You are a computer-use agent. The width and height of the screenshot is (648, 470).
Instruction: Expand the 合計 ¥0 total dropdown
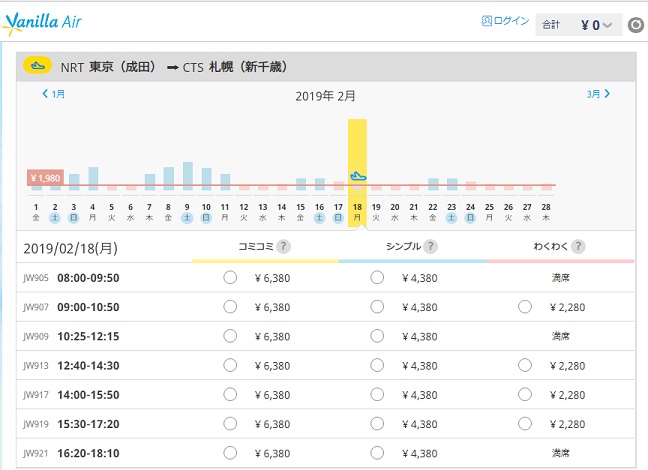pos(579,25)
